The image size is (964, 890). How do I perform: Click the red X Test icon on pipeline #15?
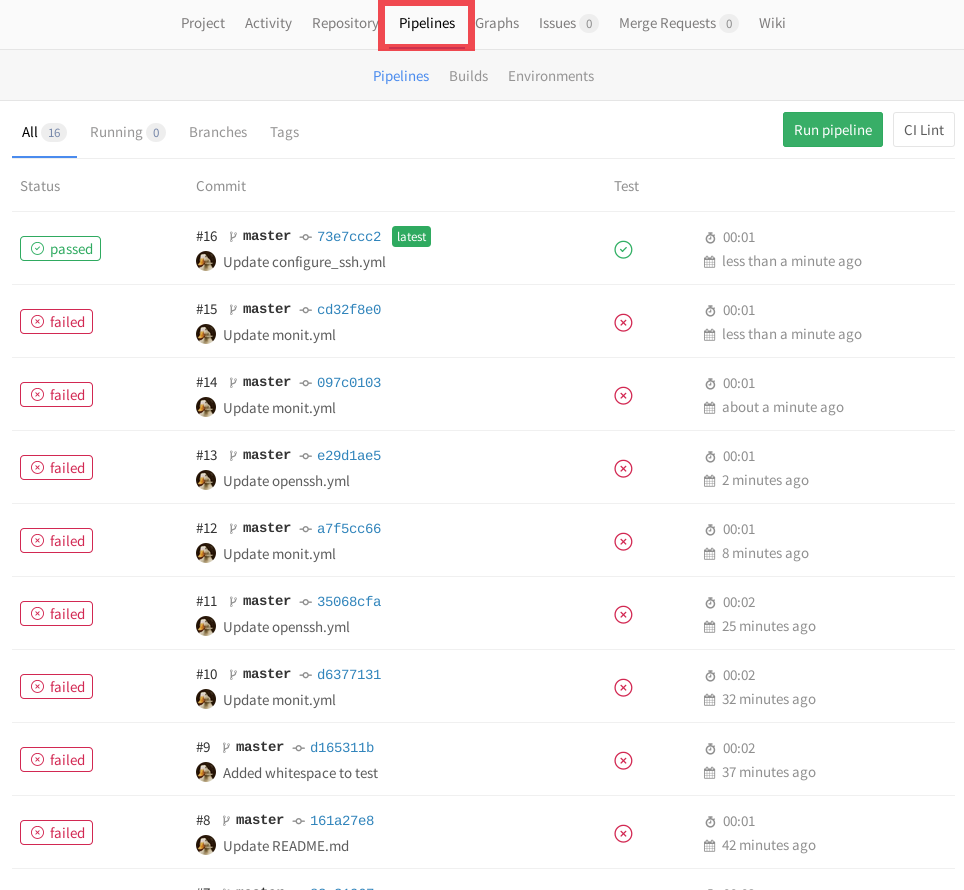(x=623, y=323)
